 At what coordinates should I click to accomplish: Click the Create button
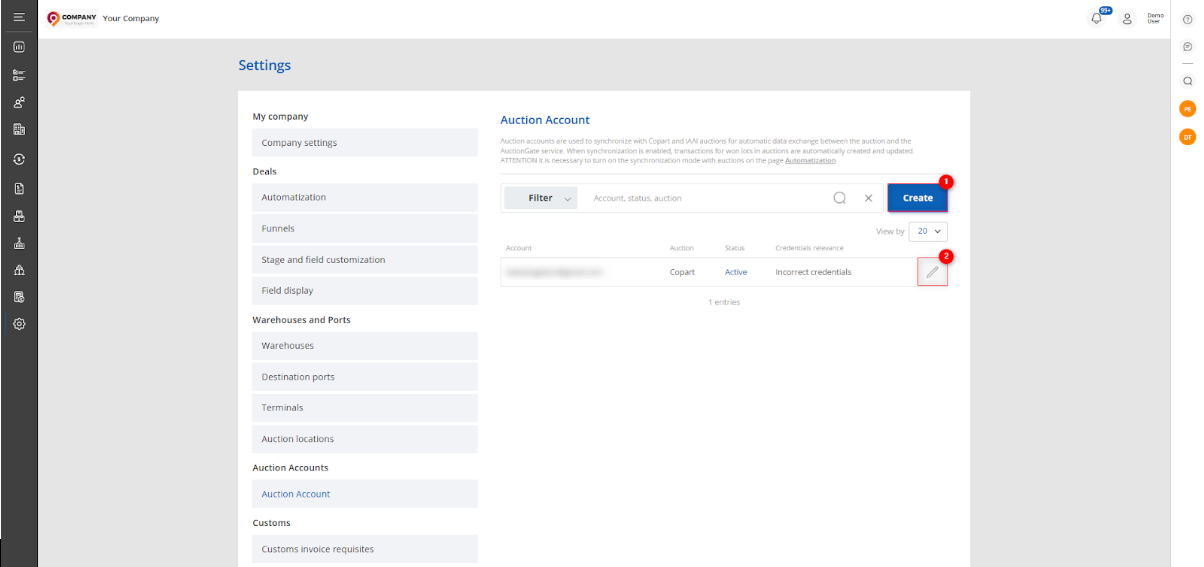917,198
